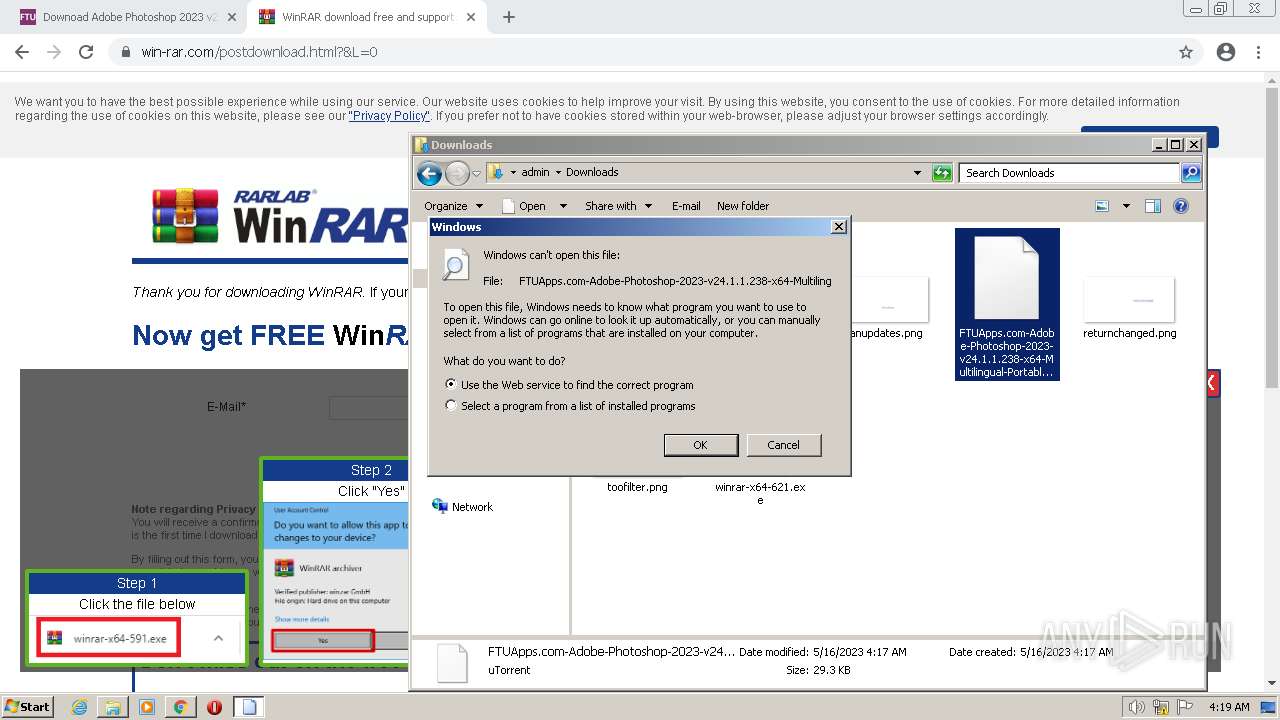Click the Windows Start button
The image size is (1280, 720).
coord(28,706)
